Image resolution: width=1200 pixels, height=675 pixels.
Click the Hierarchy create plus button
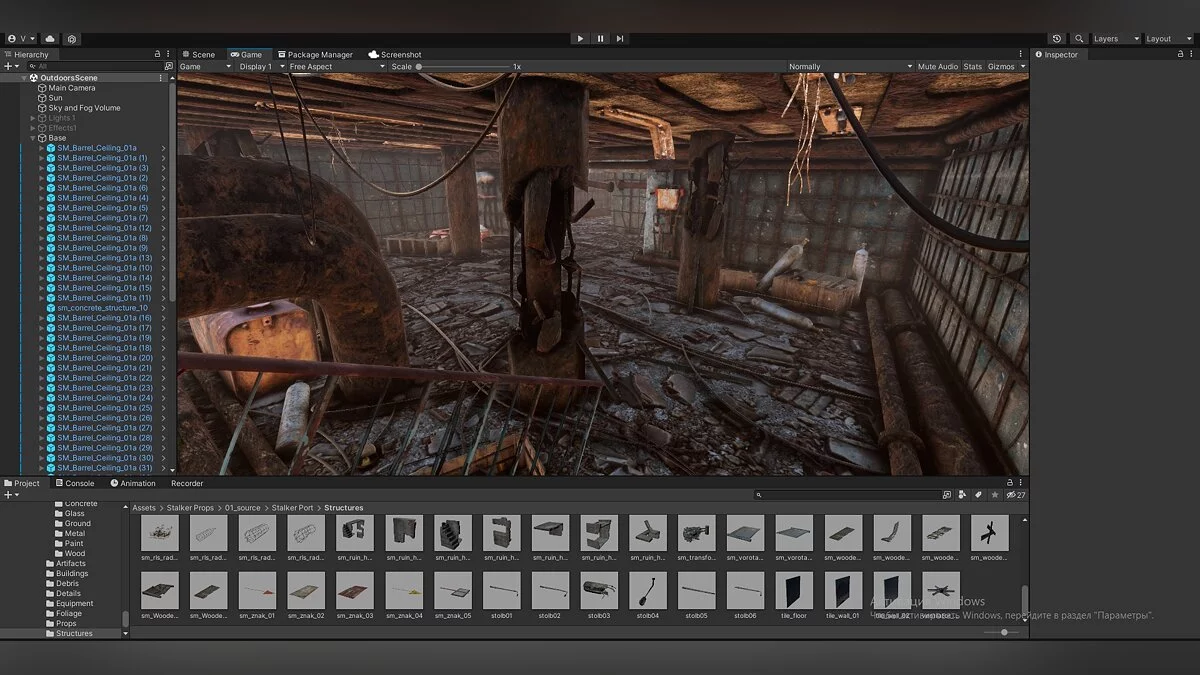point(9,66)
